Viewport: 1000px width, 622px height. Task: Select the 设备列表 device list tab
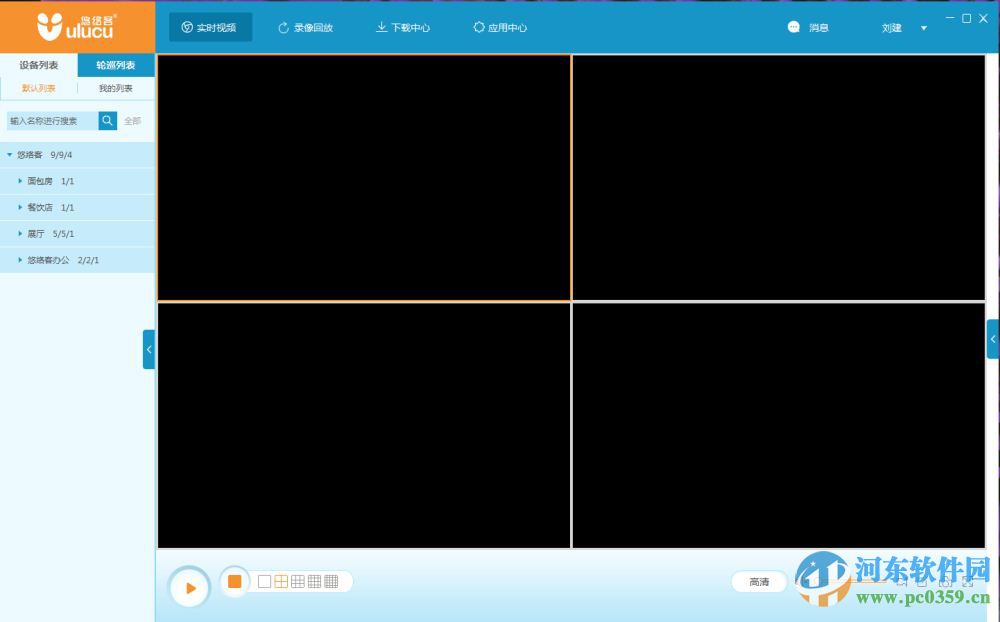coord(39,65)
